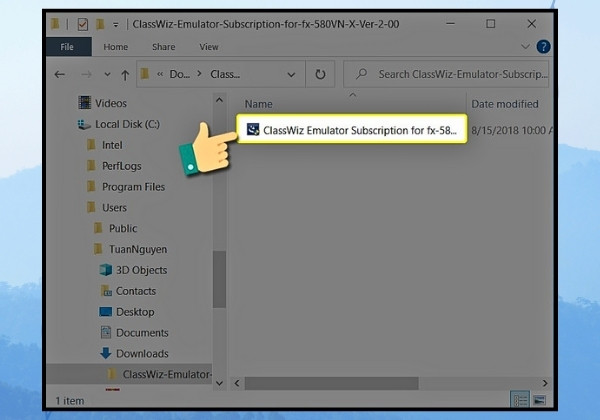This screenshot has width=600, height=420.
Task: Click the New folder quick access icon
Action: (100, 24)
